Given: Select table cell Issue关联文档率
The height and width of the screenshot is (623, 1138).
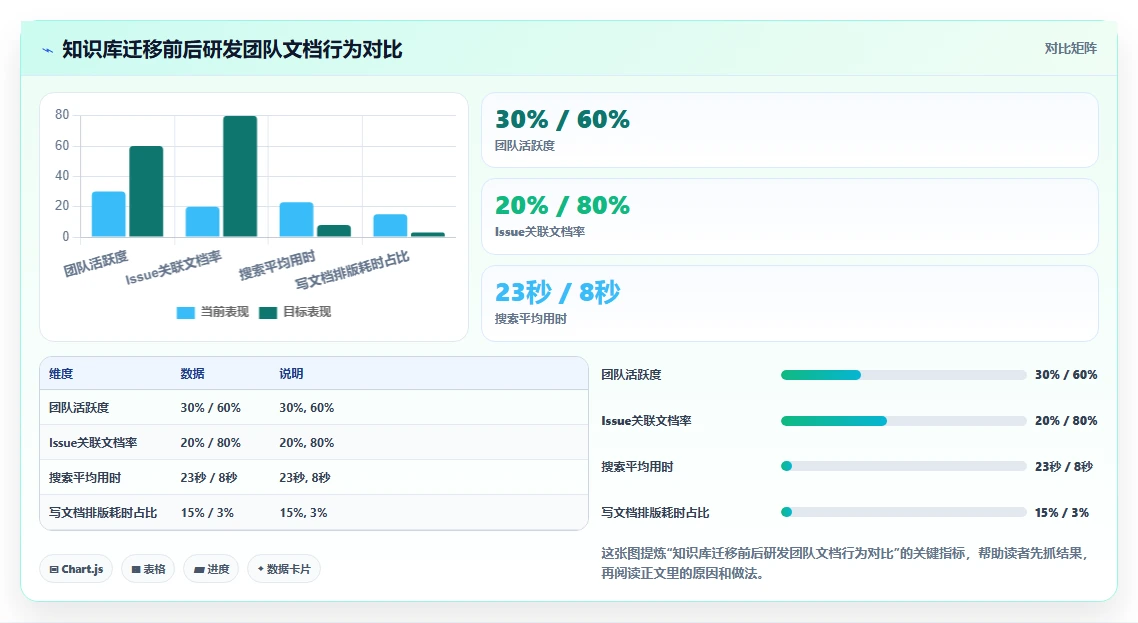Looking at the screenshot, I should point(93,443).
